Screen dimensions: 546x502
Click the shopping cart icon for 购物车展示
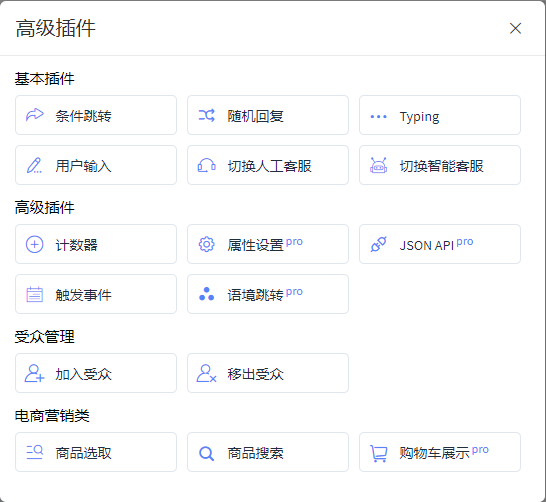(379, 453)
